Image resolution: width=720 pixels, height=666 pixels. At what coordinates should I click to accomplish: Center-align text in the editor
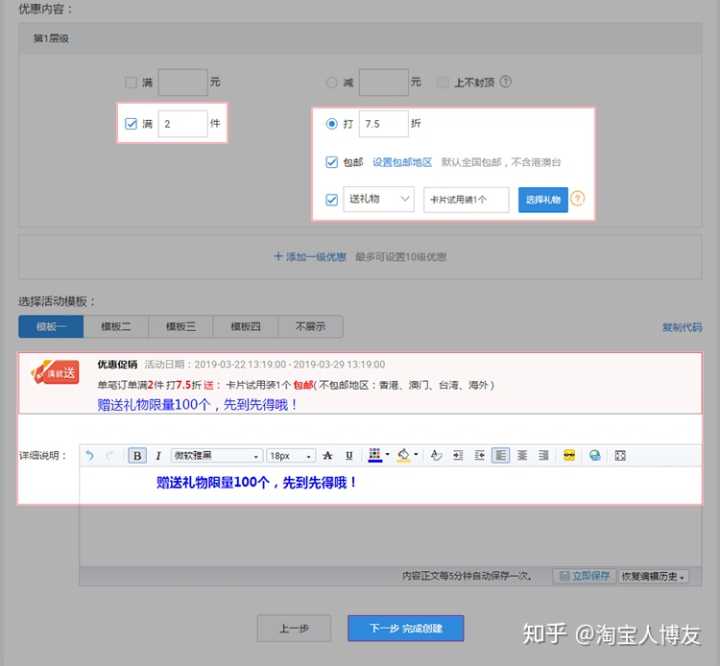coord(522,456)
